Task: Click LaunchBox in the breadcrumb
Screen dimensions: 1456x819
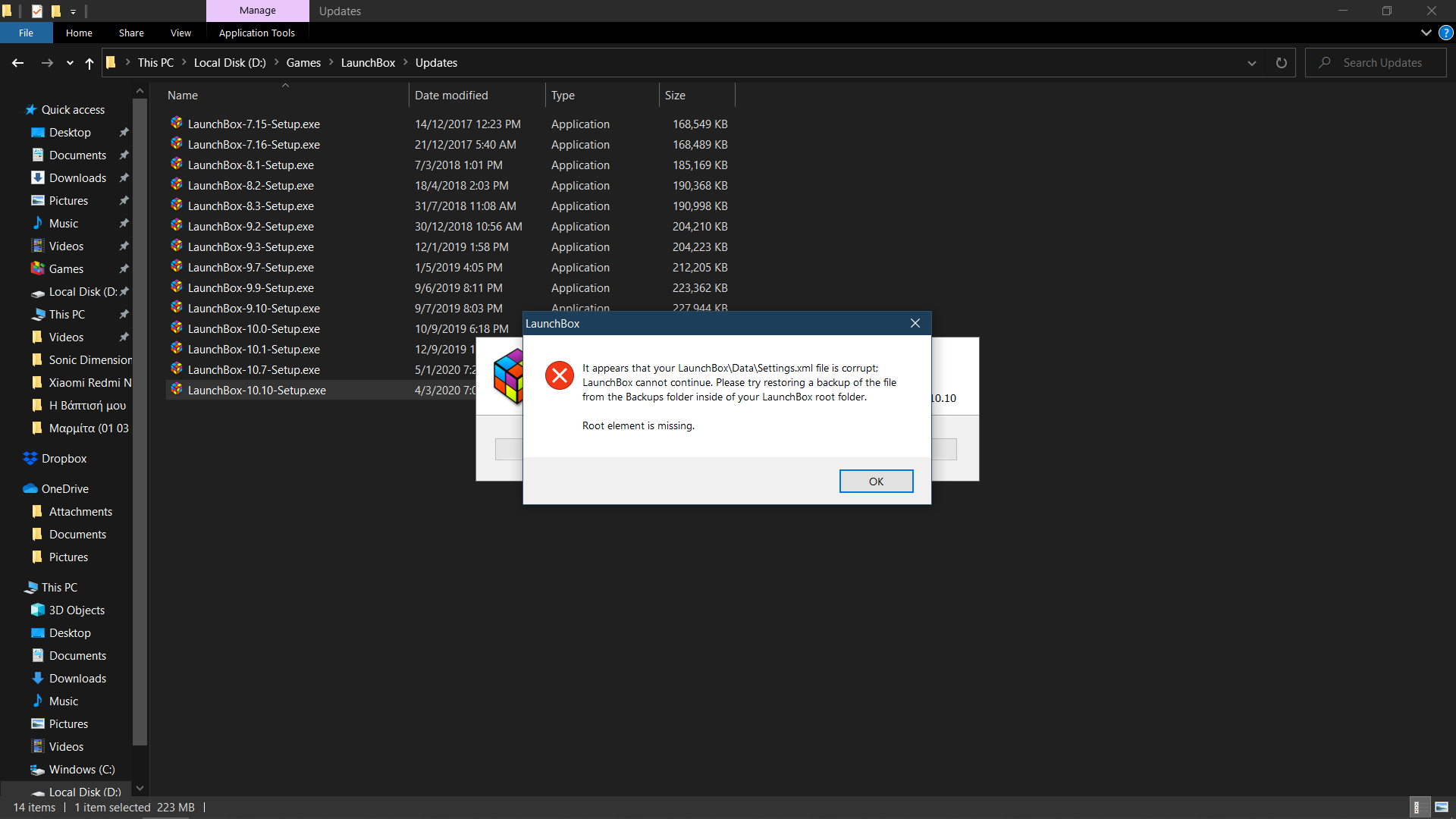Action: tap(368, 63)
